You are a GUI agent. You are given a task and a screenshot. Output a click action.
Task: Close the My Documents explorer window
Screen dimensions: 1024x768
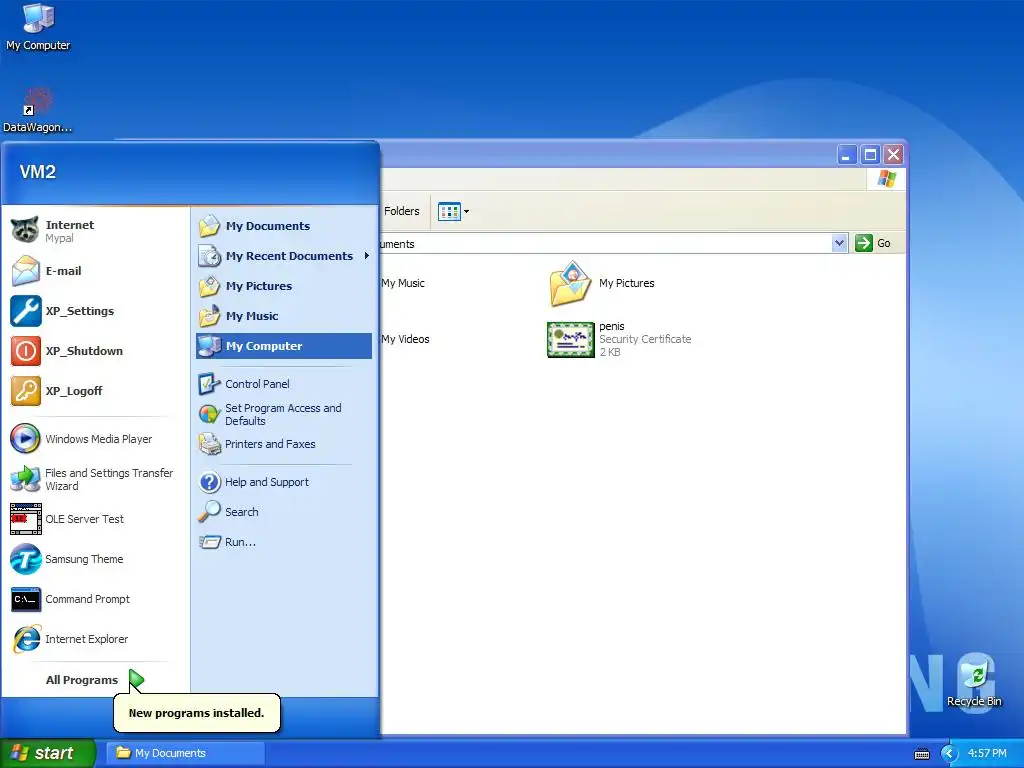tap(893, 155)
